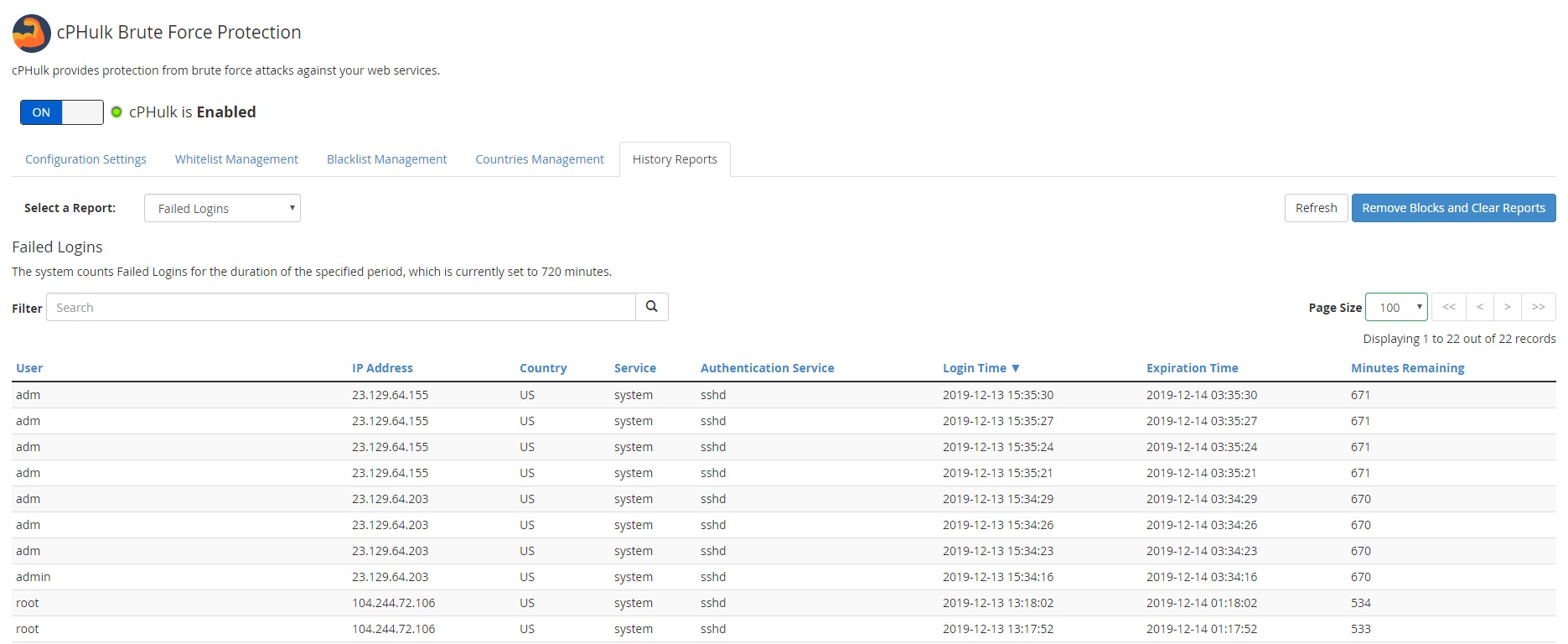Click the Refresh button
Viewport: 1568px width, 644px height.
click(1316, 208)
